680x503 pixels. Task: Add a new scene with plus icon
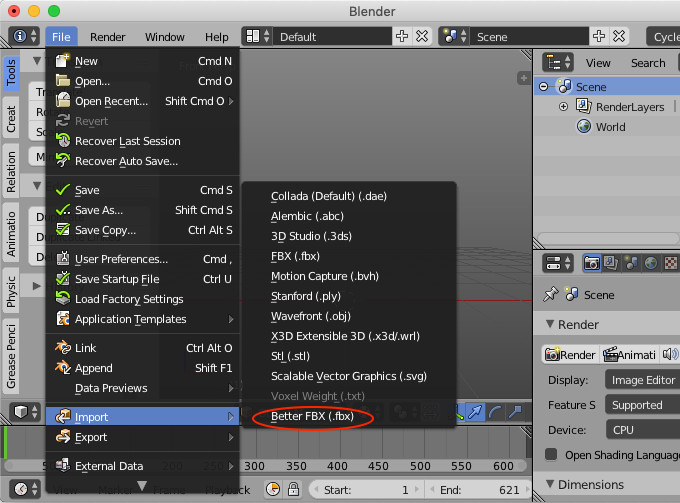[599, 36]
